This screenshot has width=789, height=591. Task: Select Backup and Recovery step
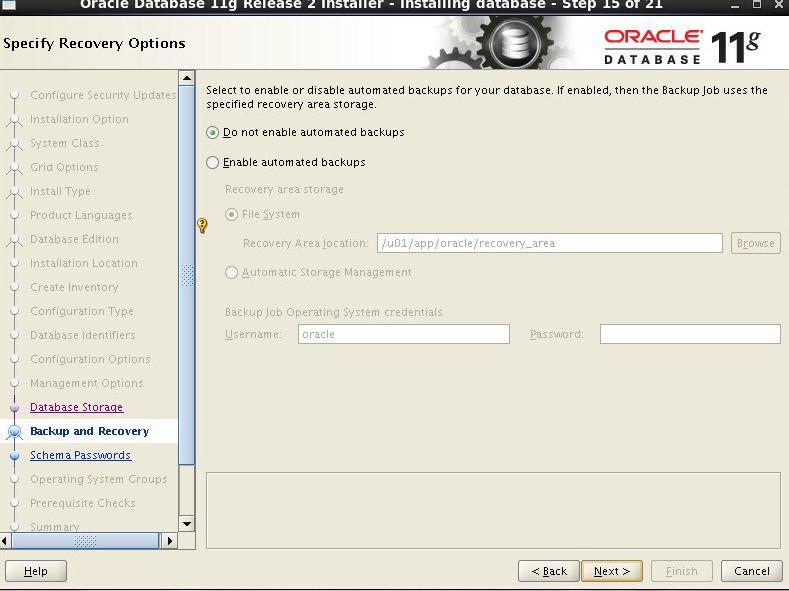click(90, 431)
